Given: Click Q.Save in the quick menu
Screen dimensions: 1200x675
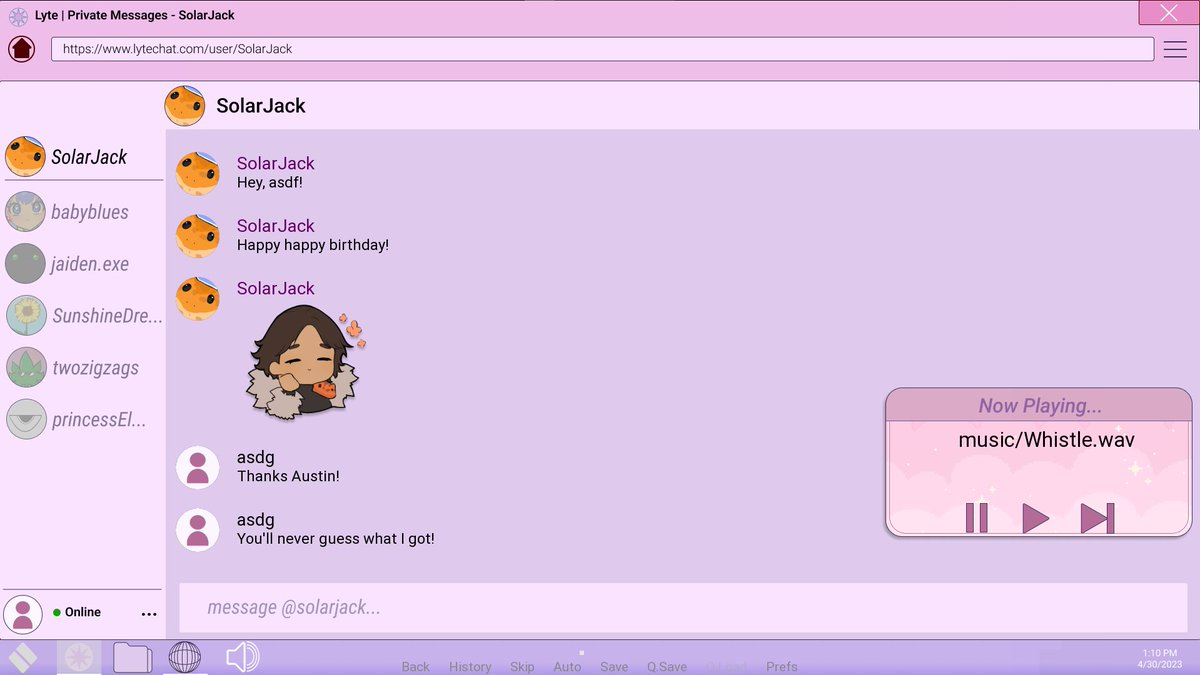Looking at the screenshot, I should 667,667.
